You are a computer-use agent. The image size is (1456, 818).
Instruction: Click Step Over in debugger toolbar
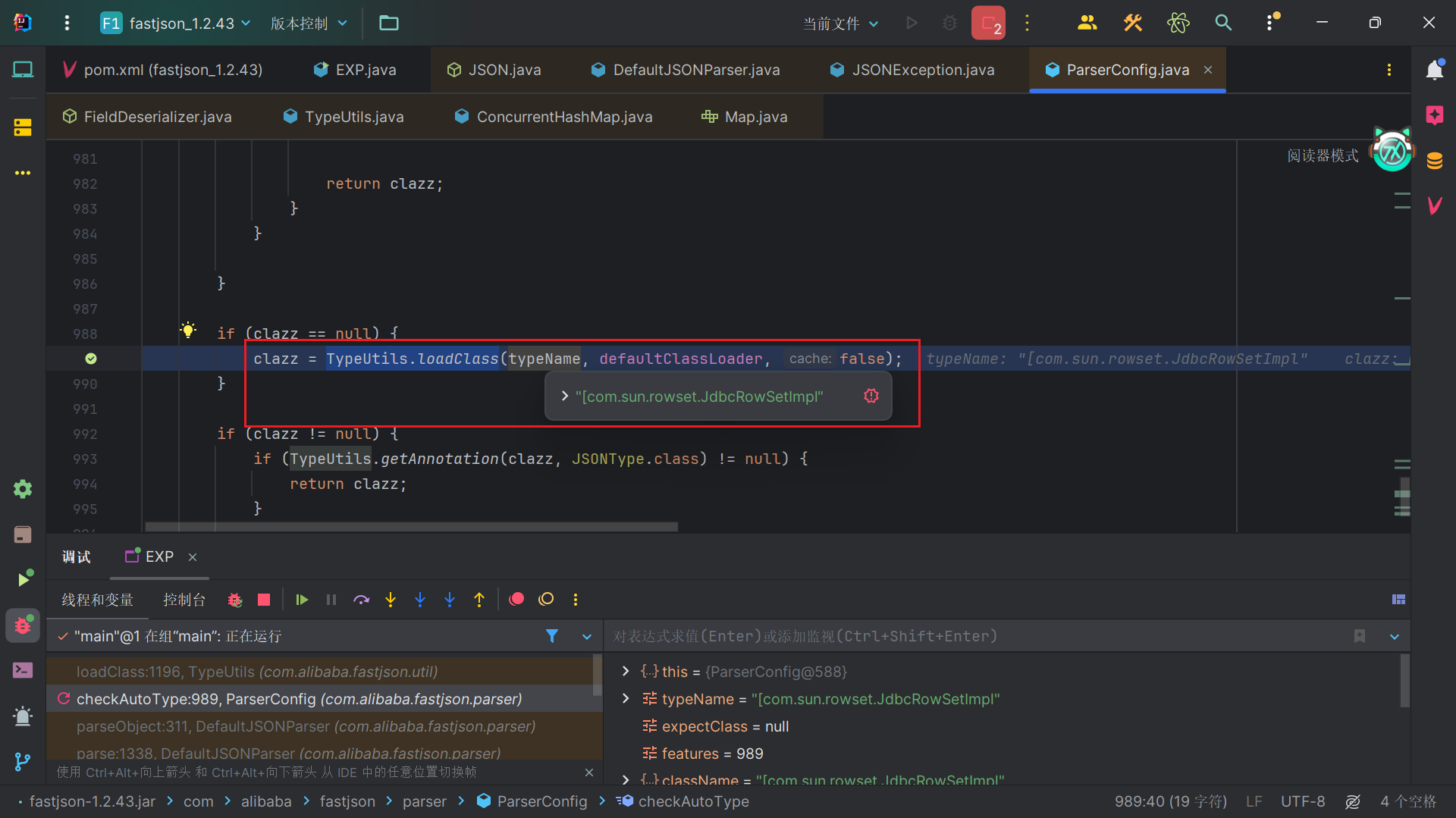pyautogui.click(x=361, y=600)
